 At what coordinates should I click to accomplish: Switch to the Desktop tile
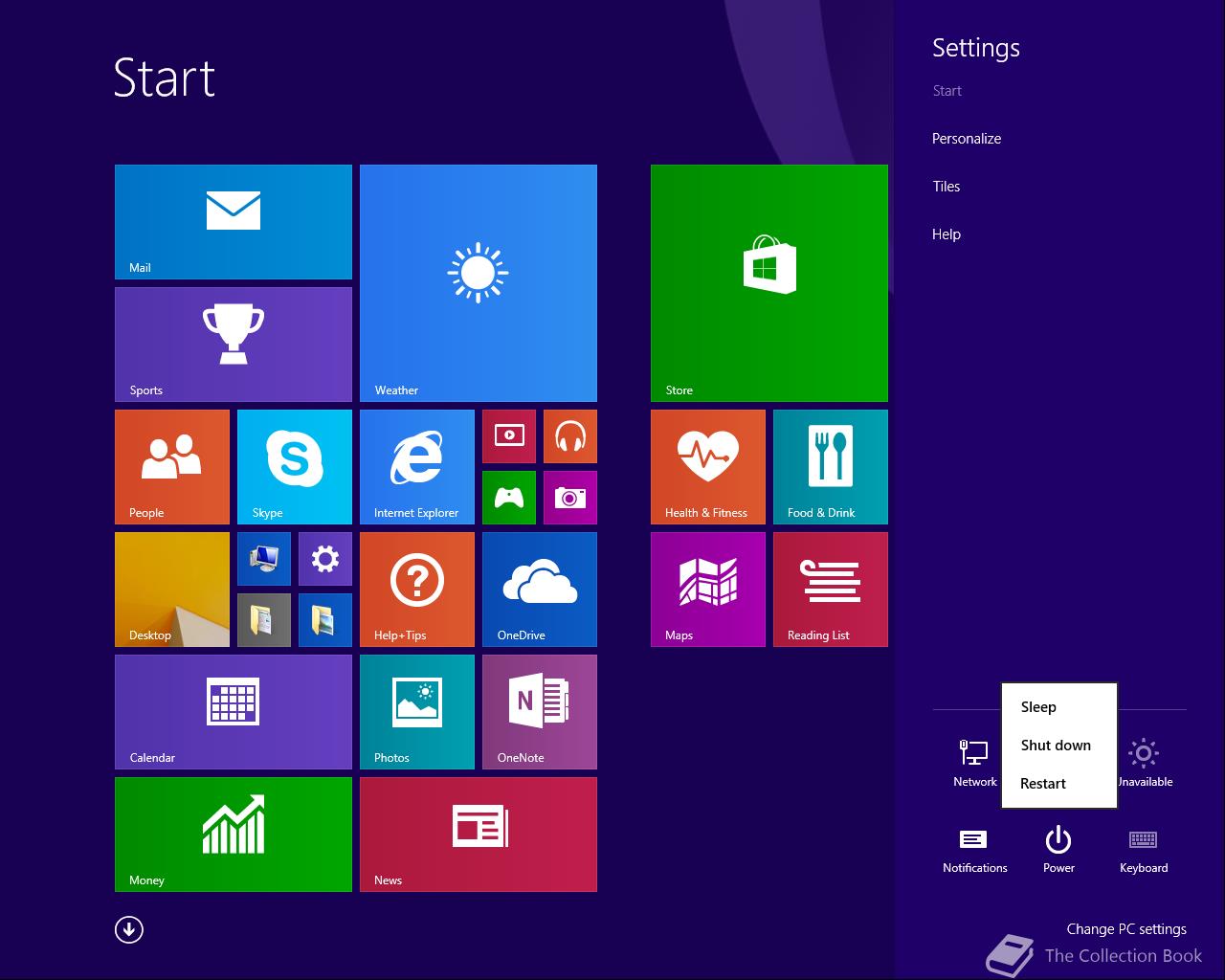172,590
